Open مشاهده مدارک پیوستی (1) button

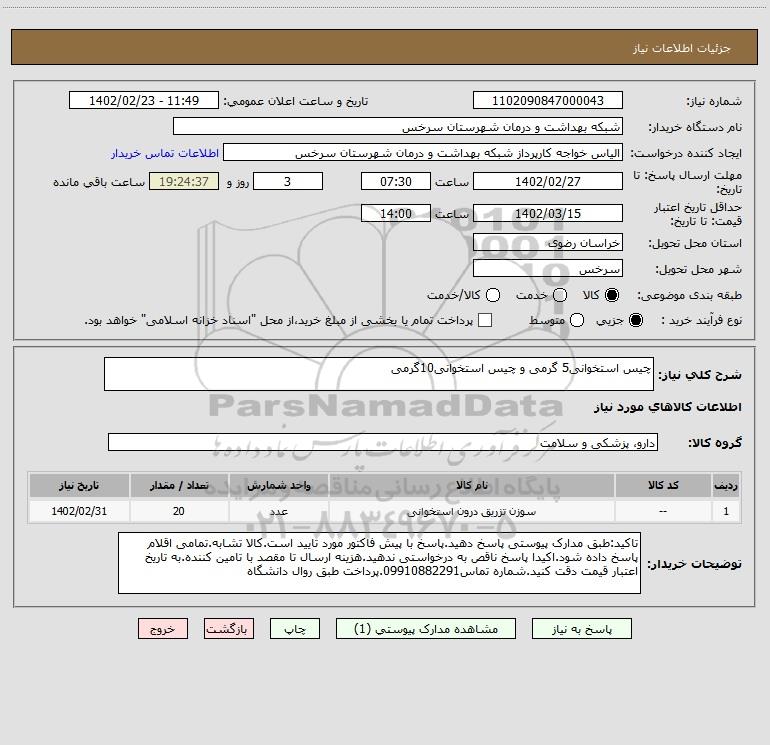[x=426, y=629]
